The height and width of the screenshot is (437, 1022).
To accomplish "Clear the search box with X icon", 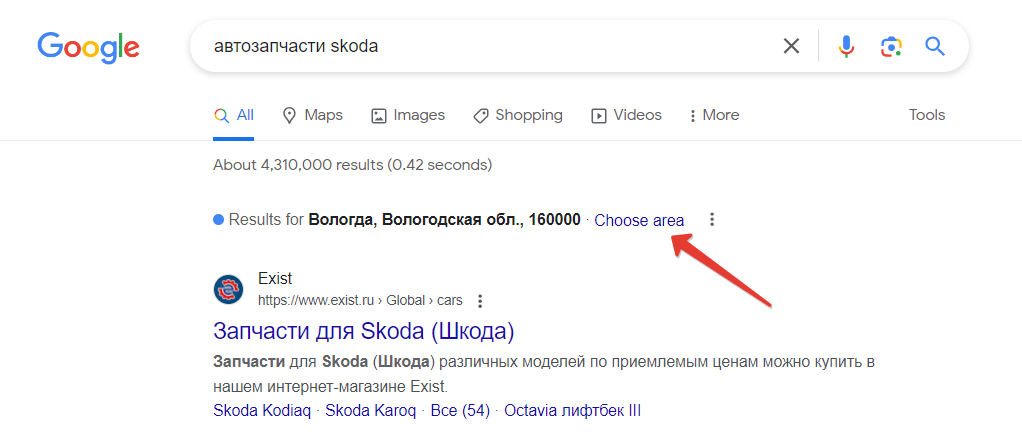I will click(x=791, y=46).
